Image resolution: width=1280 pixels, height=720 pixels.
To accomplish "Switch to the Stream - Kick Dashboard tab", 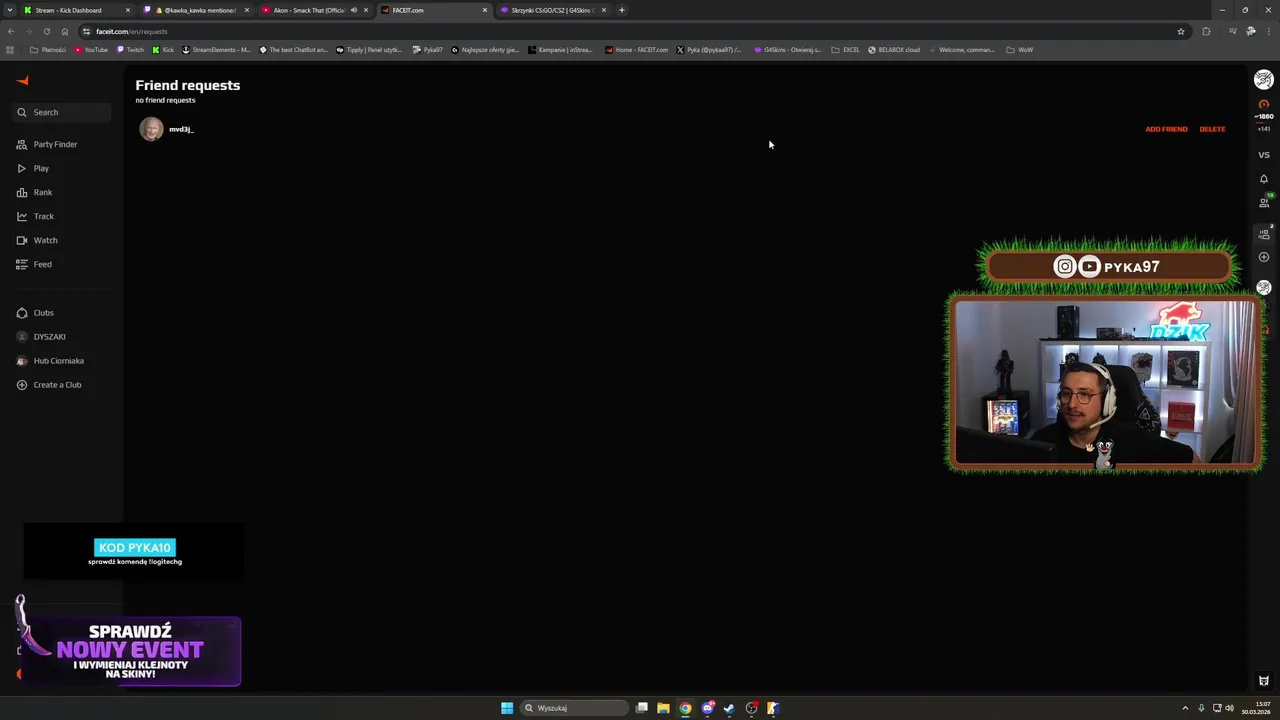I will coord(76,10).
